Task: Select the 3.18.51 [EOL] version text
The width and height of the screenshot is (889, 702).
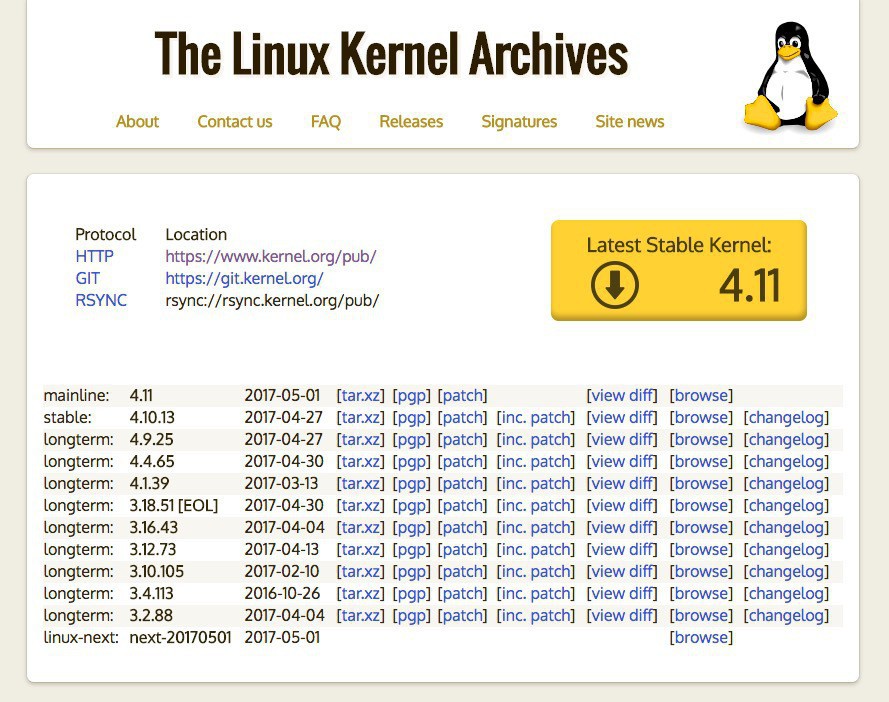Action: click(x=173, y=505)
